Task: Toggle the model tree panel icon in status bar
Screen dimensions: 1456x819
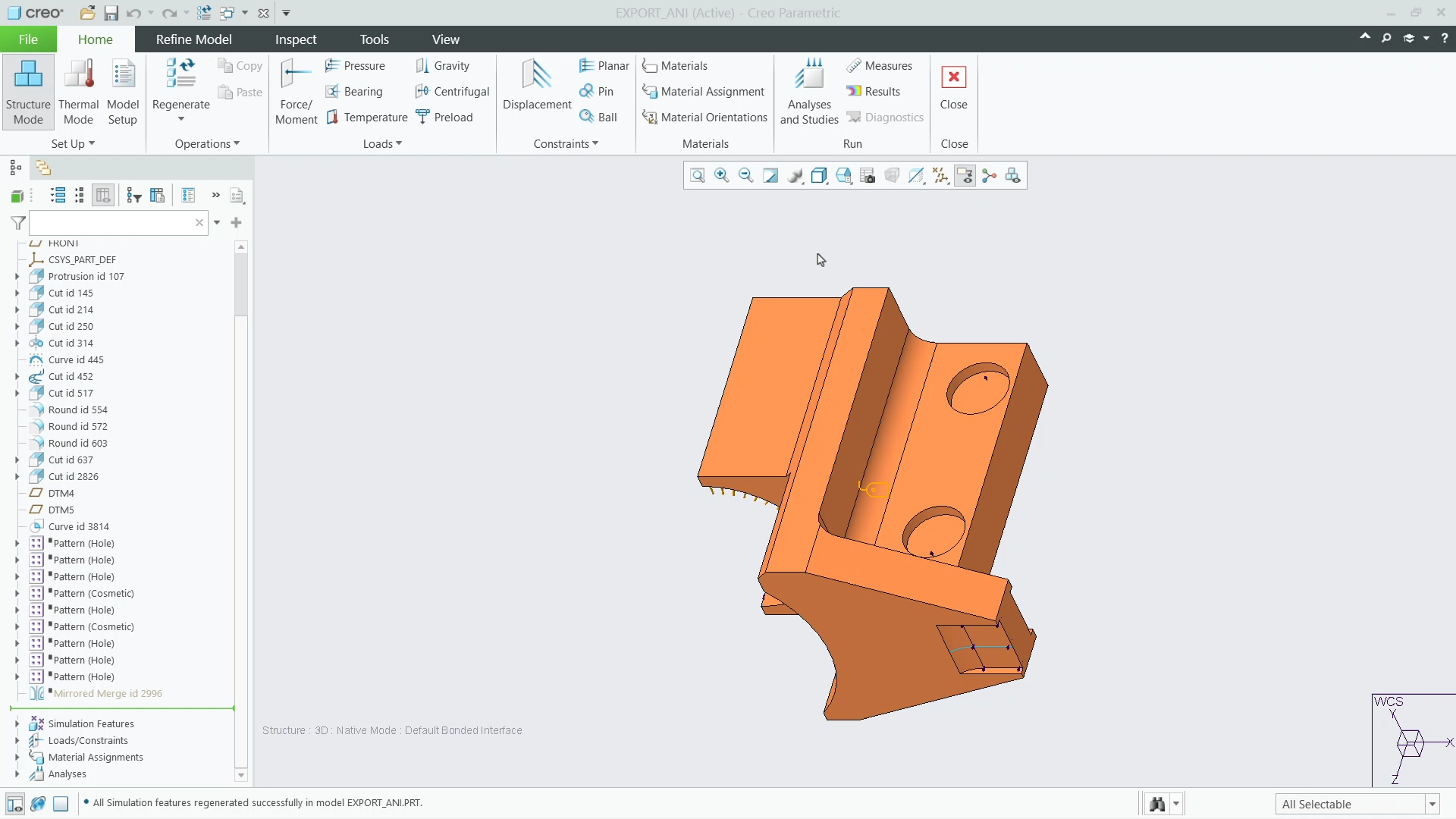Action: tap(15, 804)
